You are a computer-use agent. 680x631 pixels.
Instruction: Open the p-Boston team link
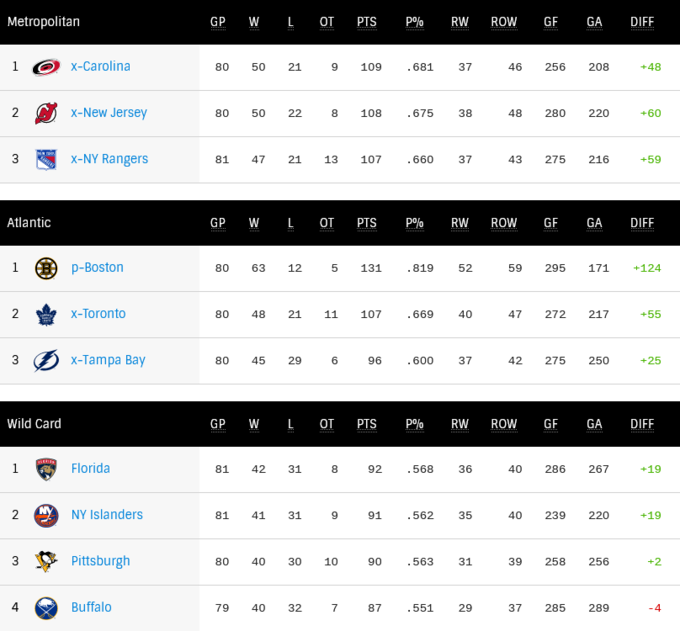[97, 268]
